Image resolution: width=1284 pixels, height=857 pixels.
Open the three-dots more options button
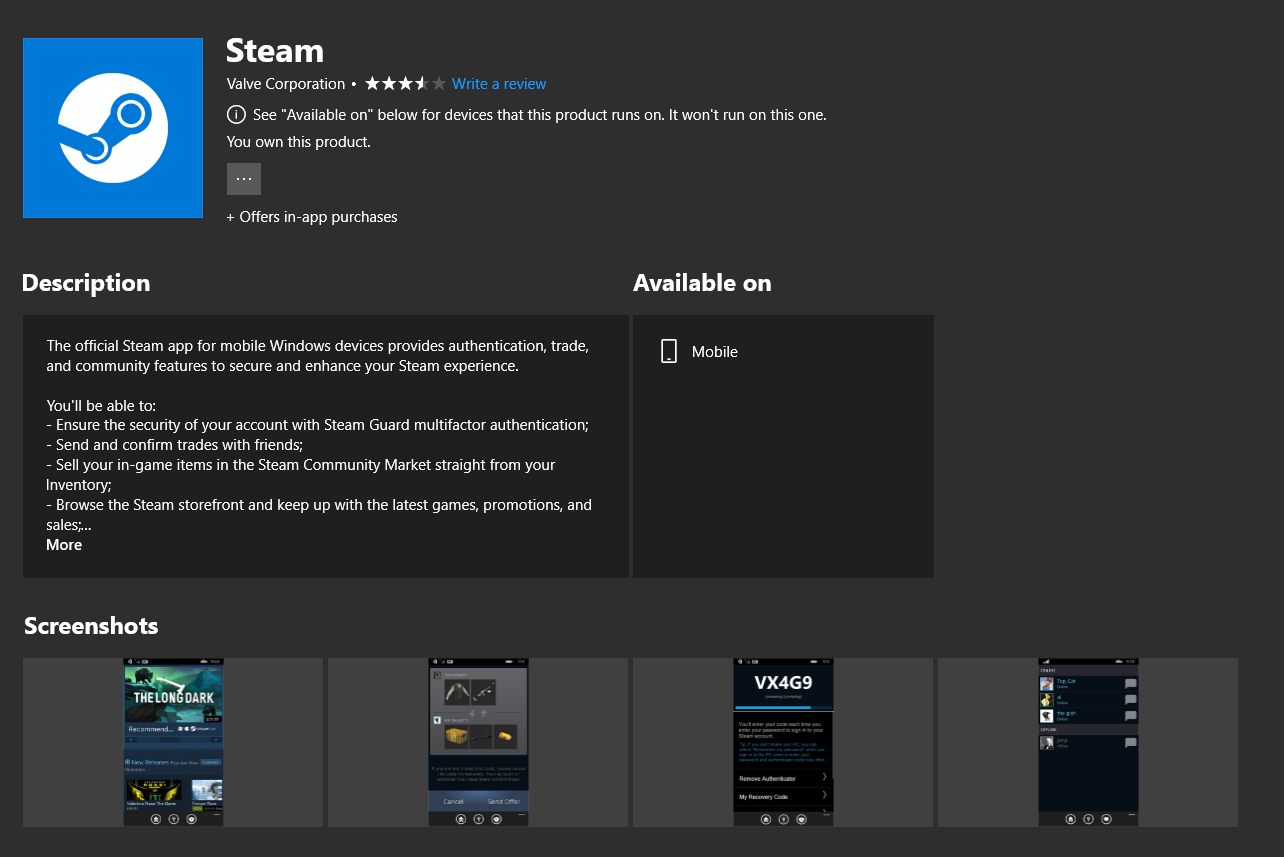pos(244,179)
